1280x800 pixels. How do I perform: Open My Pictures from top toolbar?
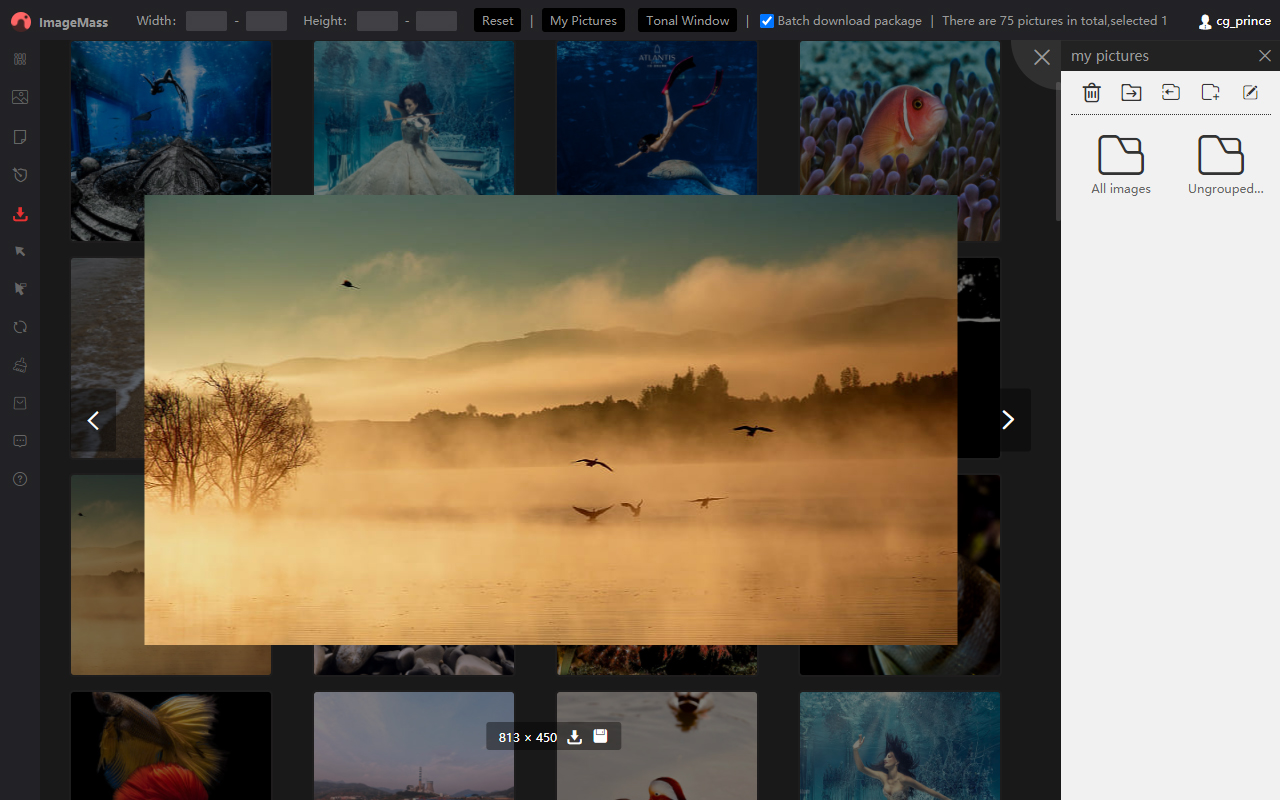point(583,20)
